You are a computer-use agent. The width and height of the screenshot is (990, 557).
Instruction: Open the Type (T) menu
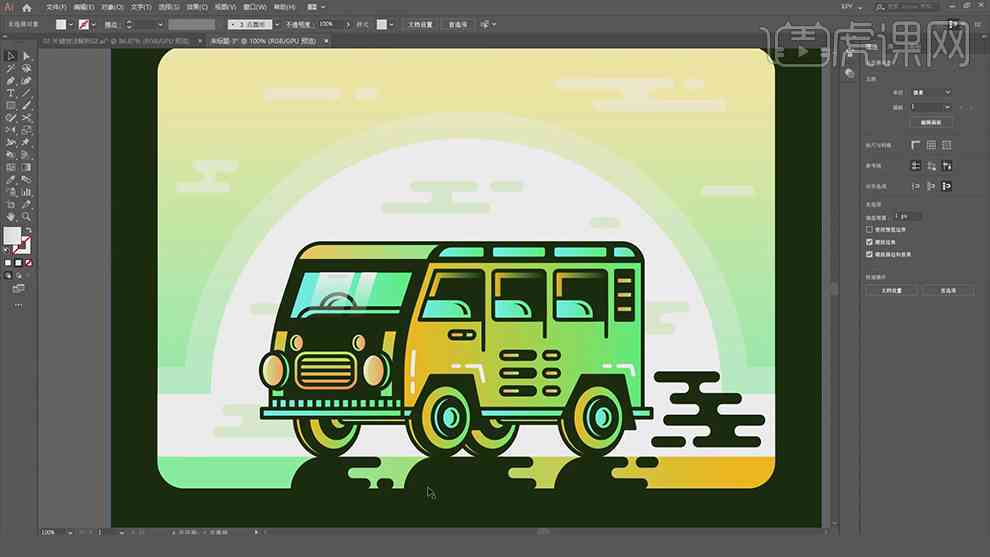[141, 7]
